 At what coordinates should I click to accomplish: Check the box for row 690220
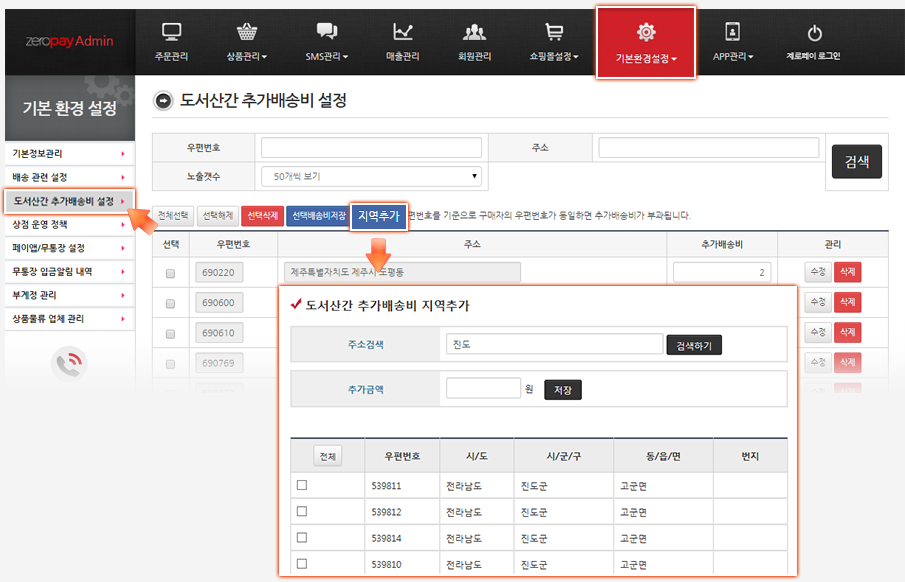point(170,273)
